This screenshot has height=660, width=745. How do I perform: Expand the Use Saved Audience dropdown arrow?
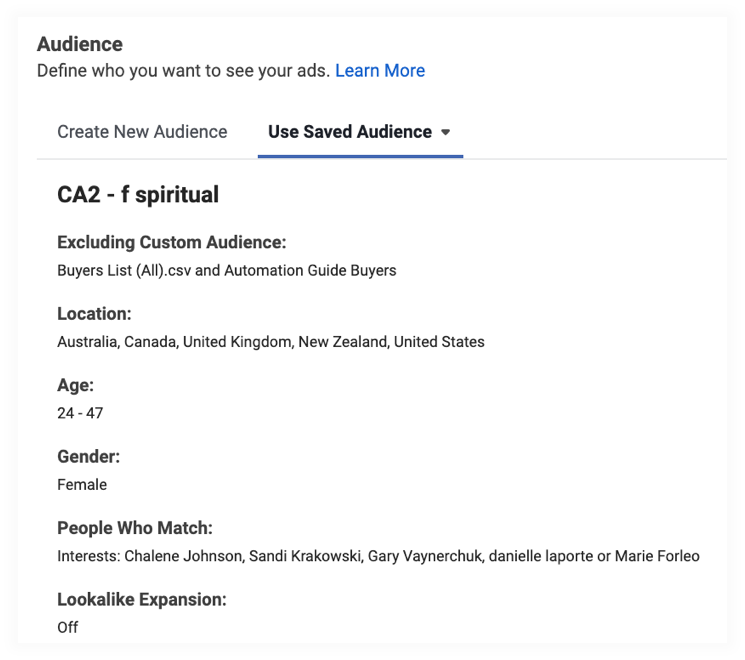445,132
